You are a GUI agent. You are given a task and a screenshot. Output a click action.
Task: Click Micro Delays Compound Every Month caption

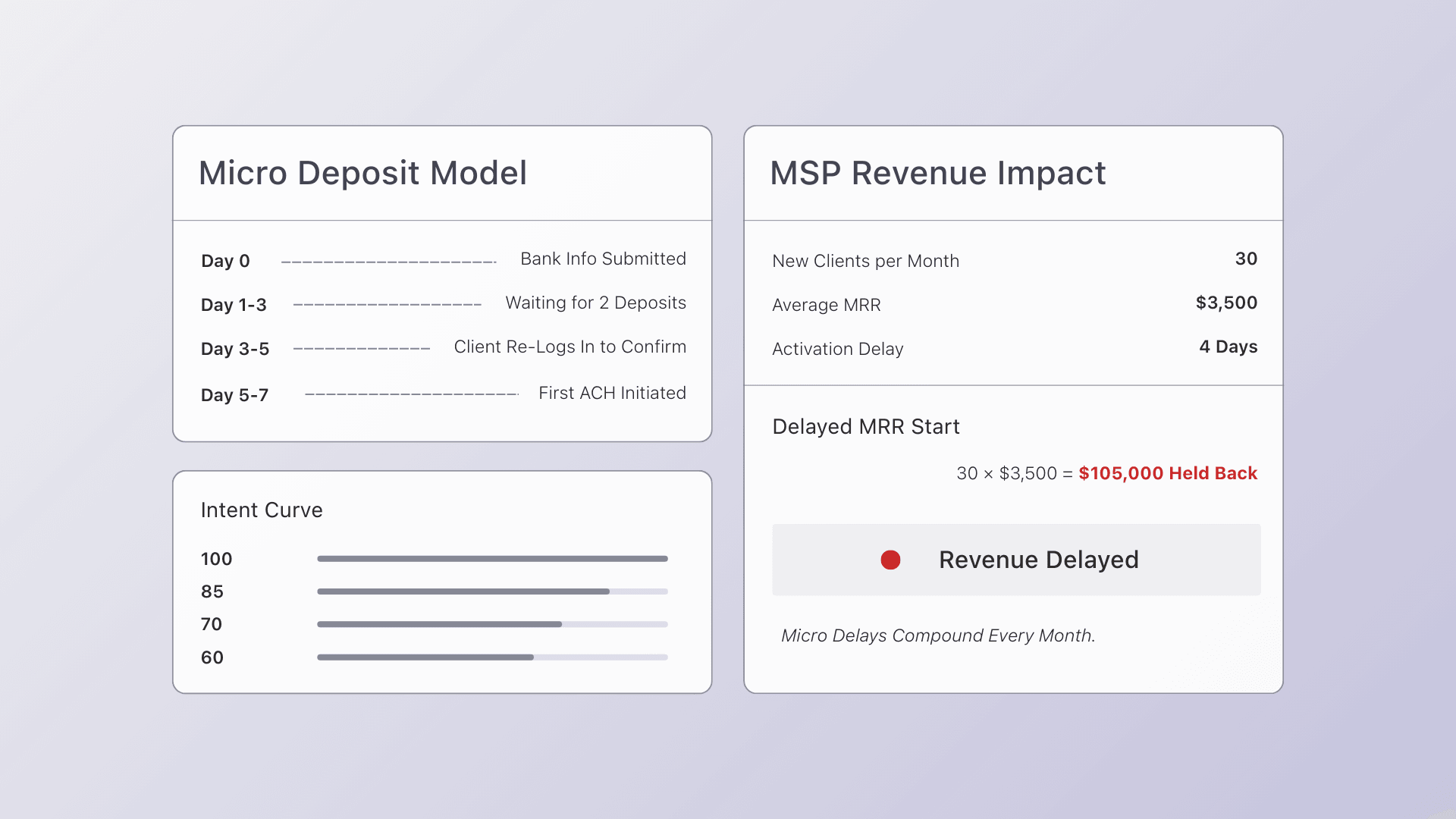pos(938,635)
